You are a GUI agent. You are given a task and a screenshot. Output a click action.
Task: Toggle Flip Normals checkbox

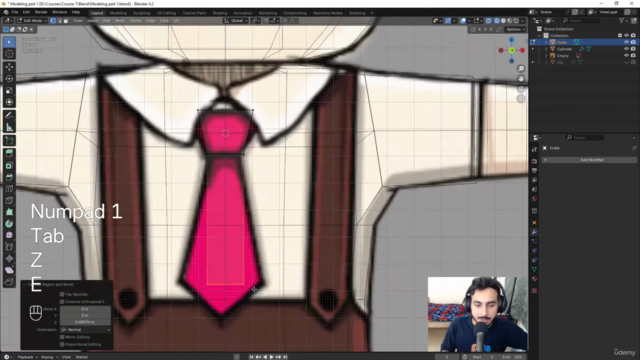click(62, 294)
